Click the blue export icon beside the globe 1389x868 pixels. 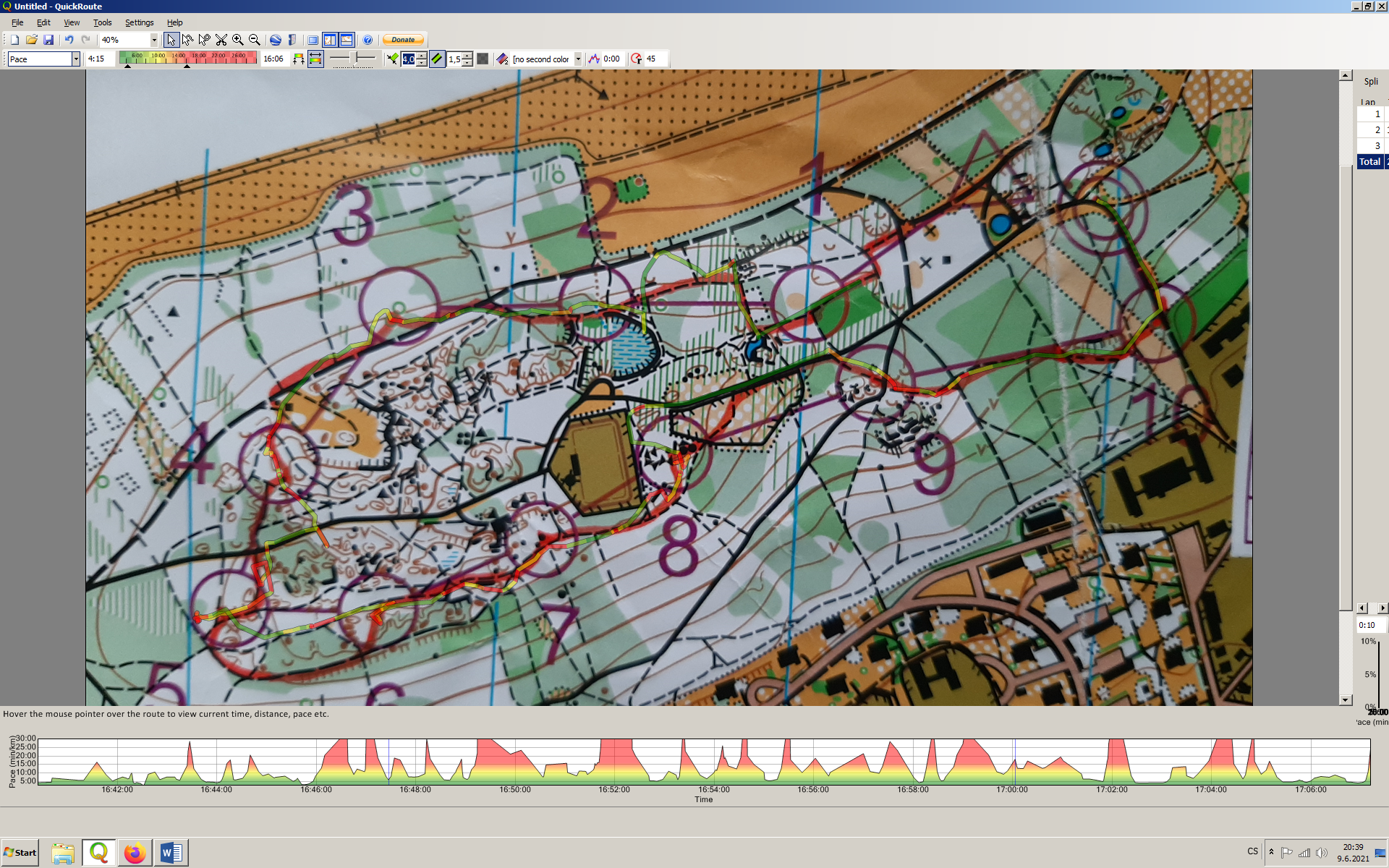click(292, 40)
